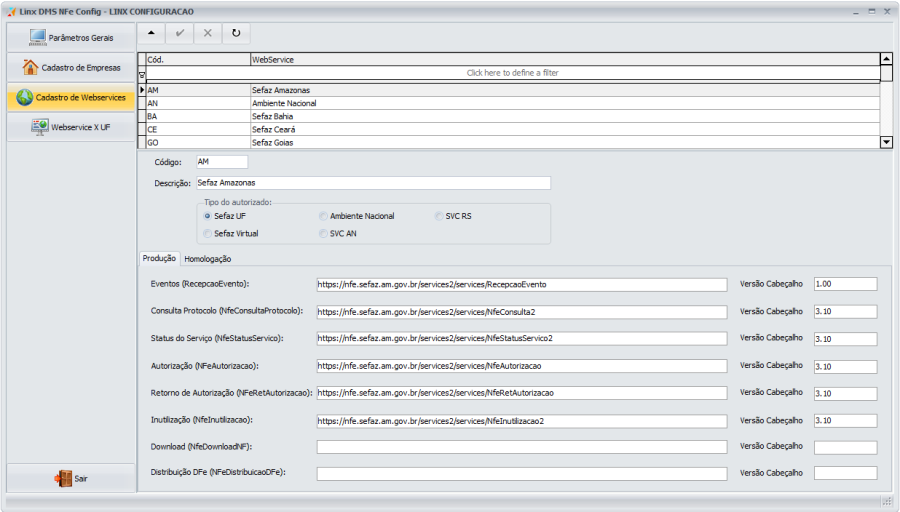Click the Descrição input field
The image size is (900, 512).
tap(373, 183)
